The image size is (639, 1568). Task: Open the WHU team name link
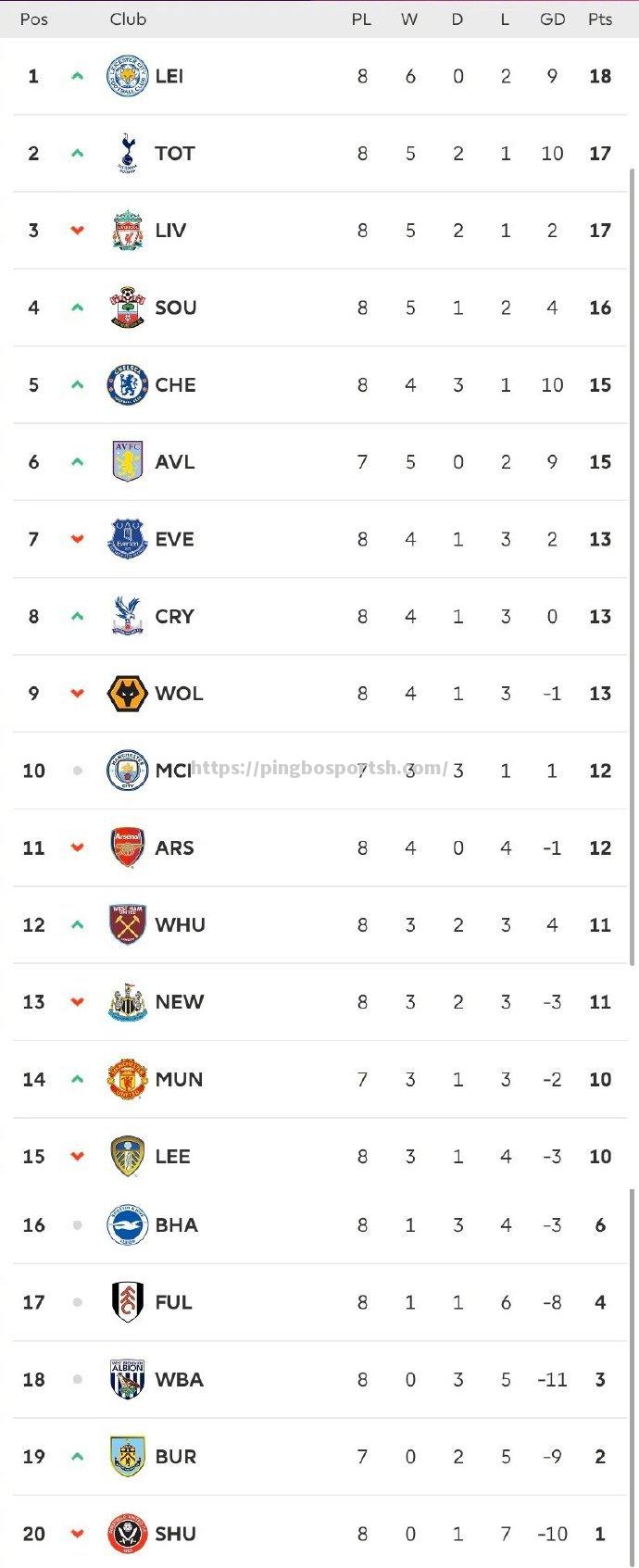(x=181, y=924)
